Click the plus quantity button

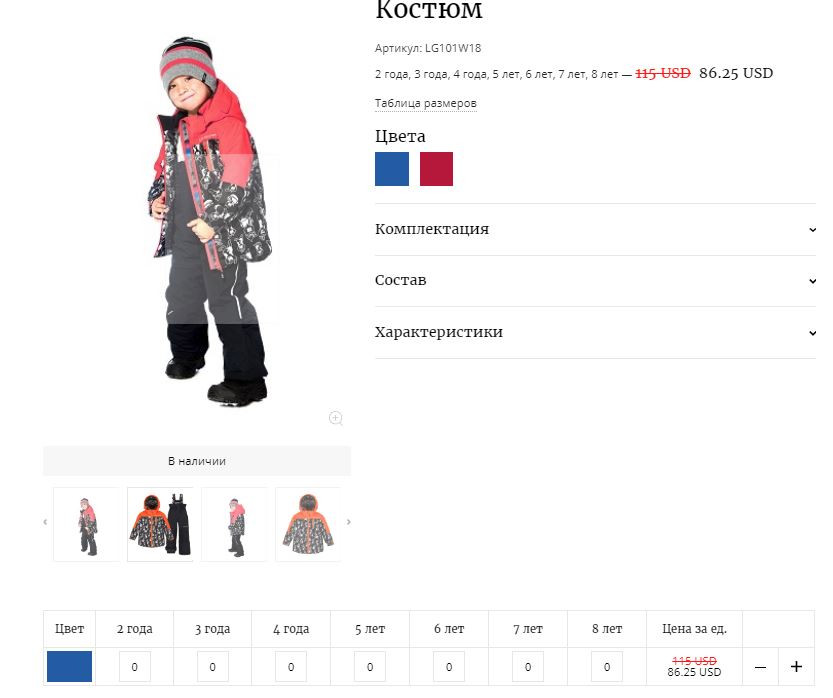point(796,667)
